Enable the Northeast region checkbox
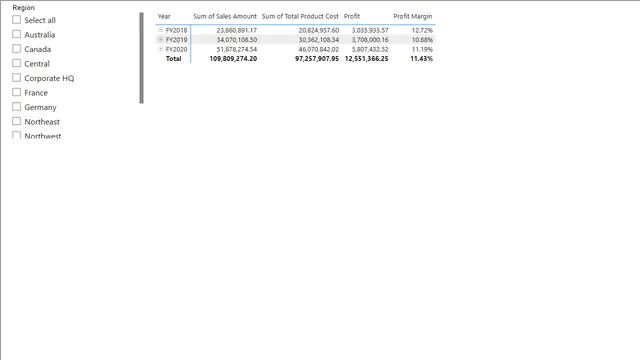The image size is (640, 360). click(x=16, y=121)
